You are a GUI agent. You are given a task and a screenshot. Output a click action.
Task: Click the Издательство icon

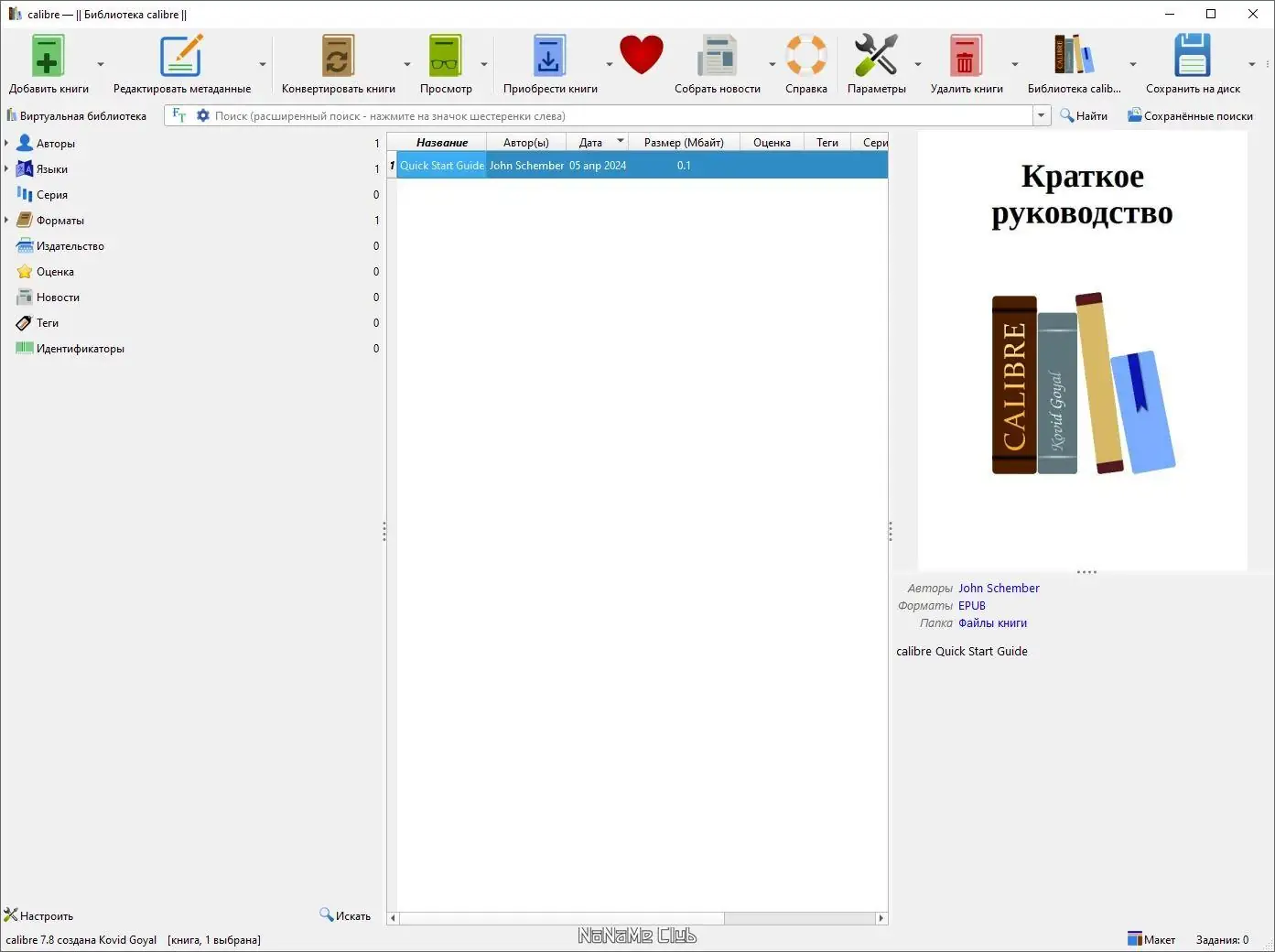tap(25, 245)
